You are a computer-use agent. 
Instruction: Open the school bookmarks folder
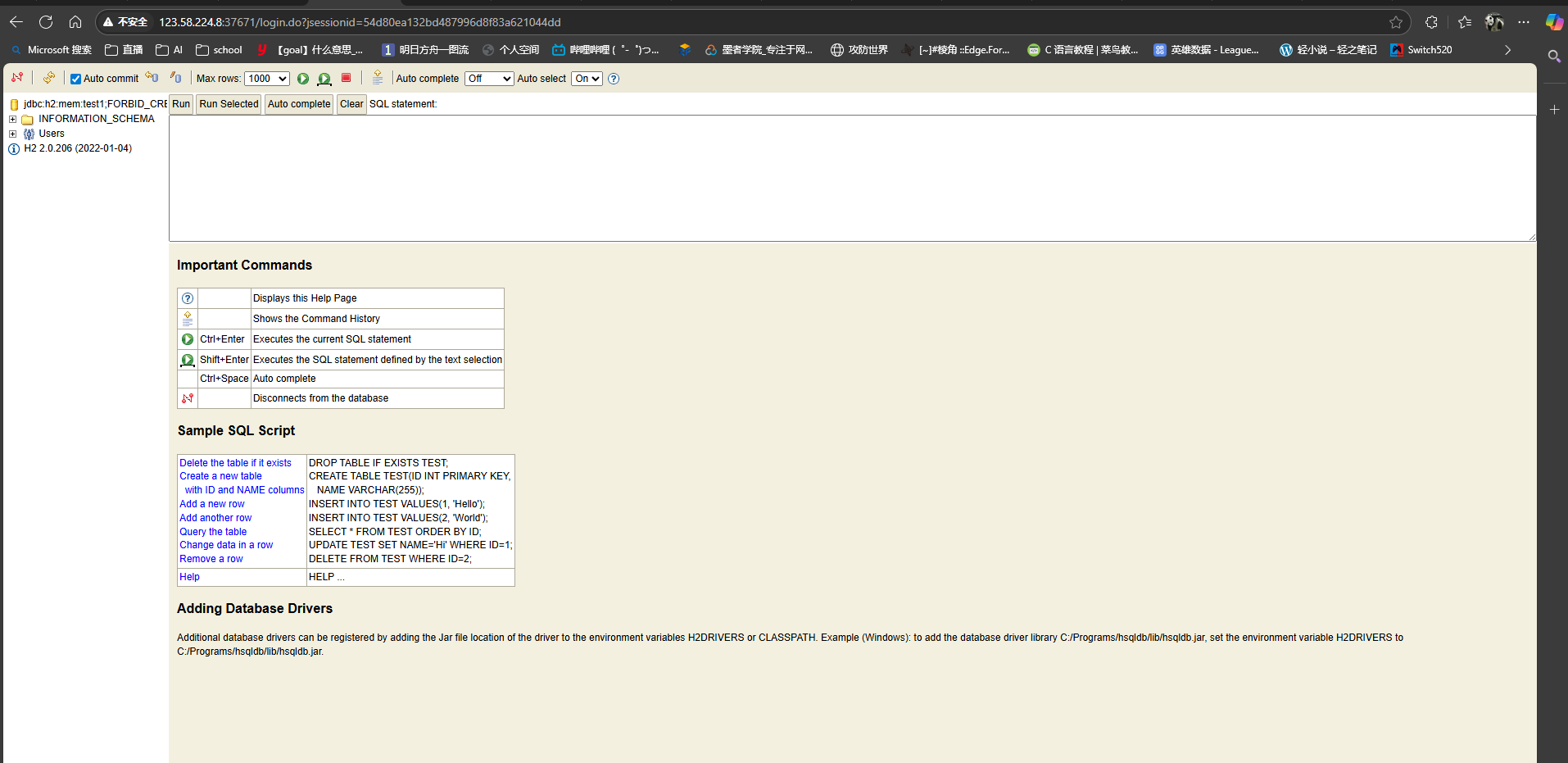tap(217, 49)
